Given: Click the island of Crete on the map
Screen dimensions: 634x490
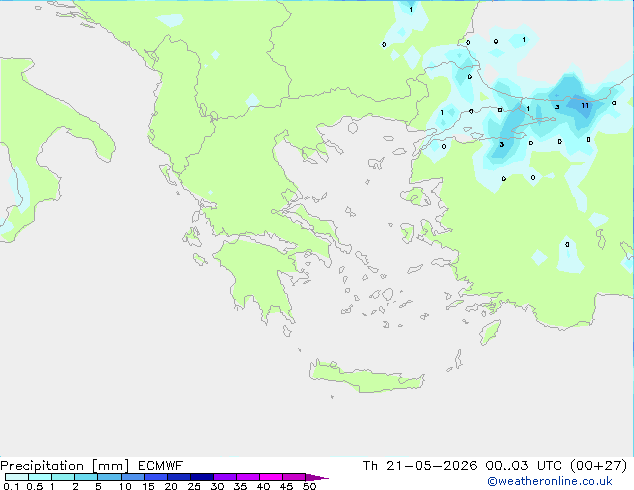Looking at the screenshot, I should (366, 378).
